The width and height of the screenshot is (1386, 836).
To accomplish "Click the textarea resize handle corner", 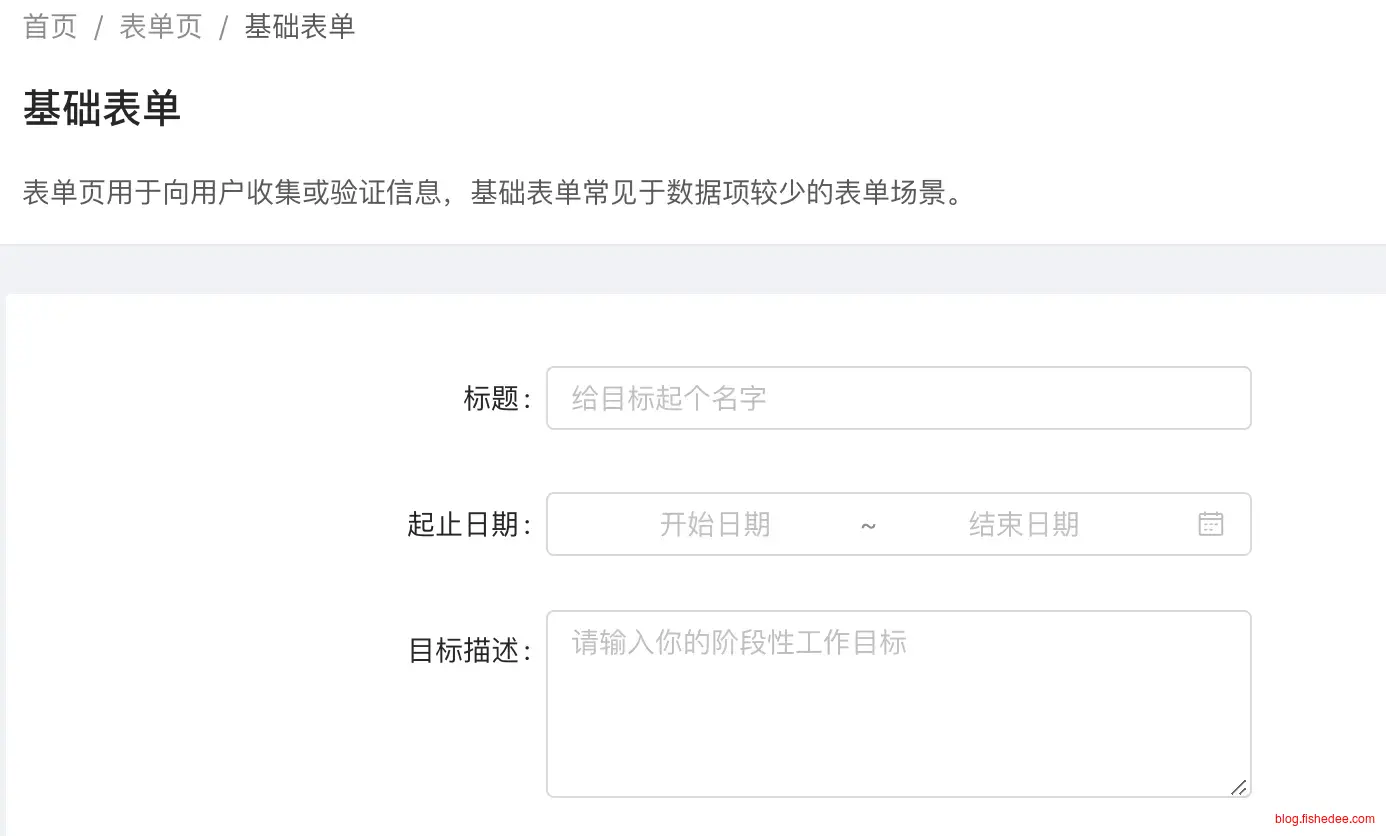I will 1238,787.
